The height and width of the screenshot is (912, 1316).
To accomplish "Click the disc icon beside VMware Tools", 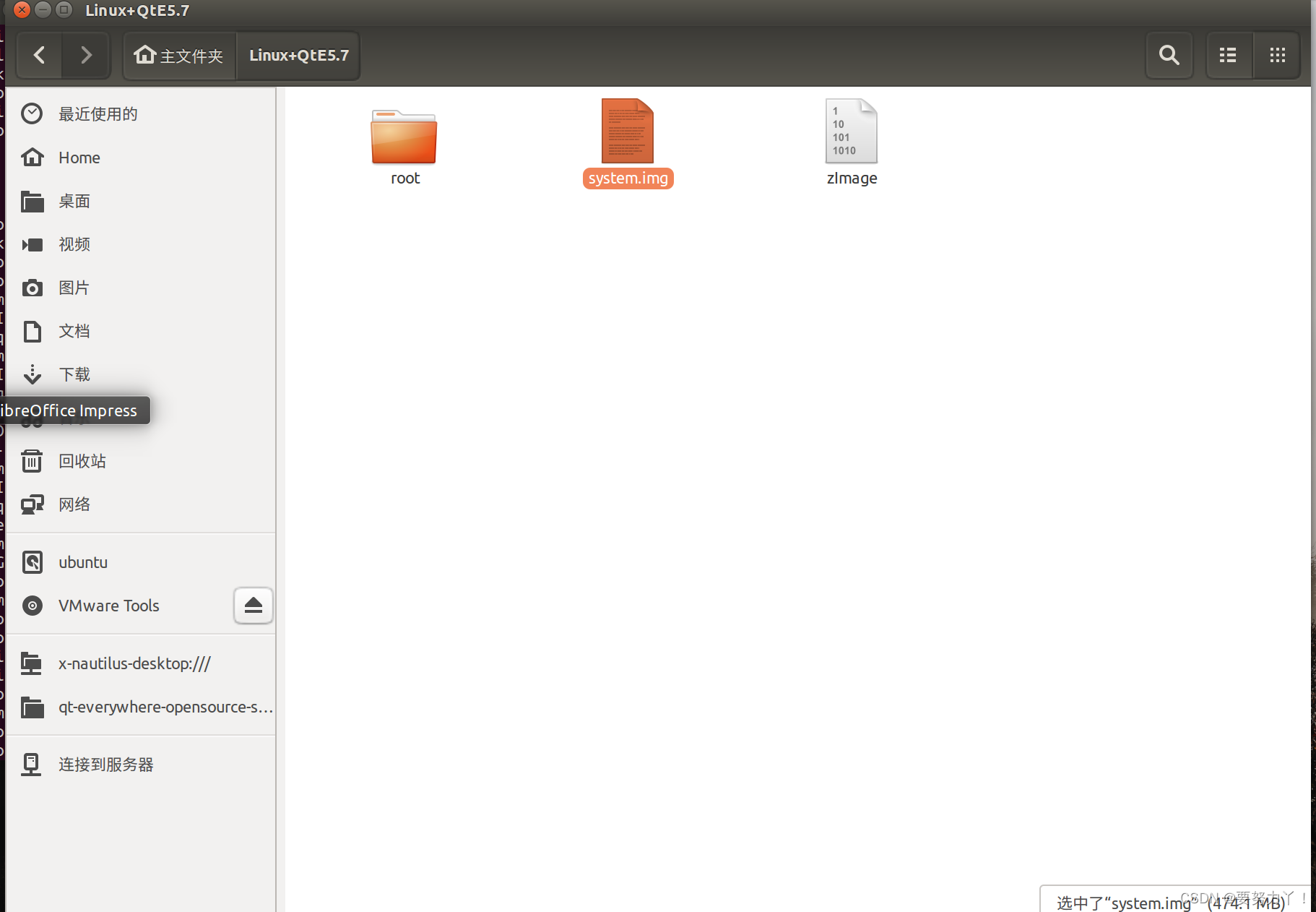I will [x=32, y=605].
